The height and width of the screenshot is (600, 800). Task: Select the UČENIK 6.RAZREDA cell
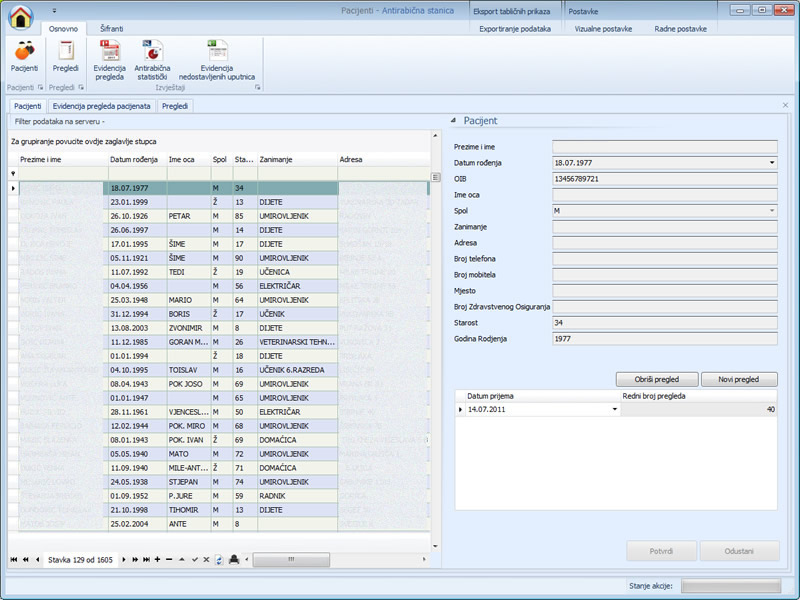(x=297, y=370)
